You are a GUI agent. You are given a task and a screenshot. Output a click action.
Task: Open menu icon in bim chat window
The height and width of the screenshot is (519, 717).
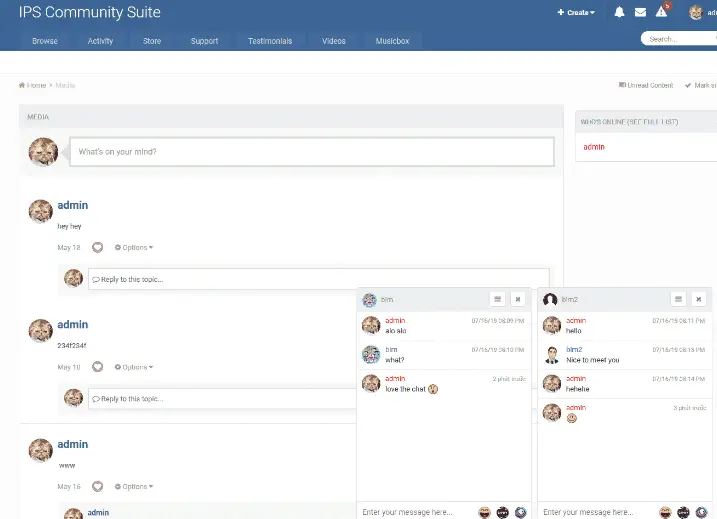(x=497, y=299)
